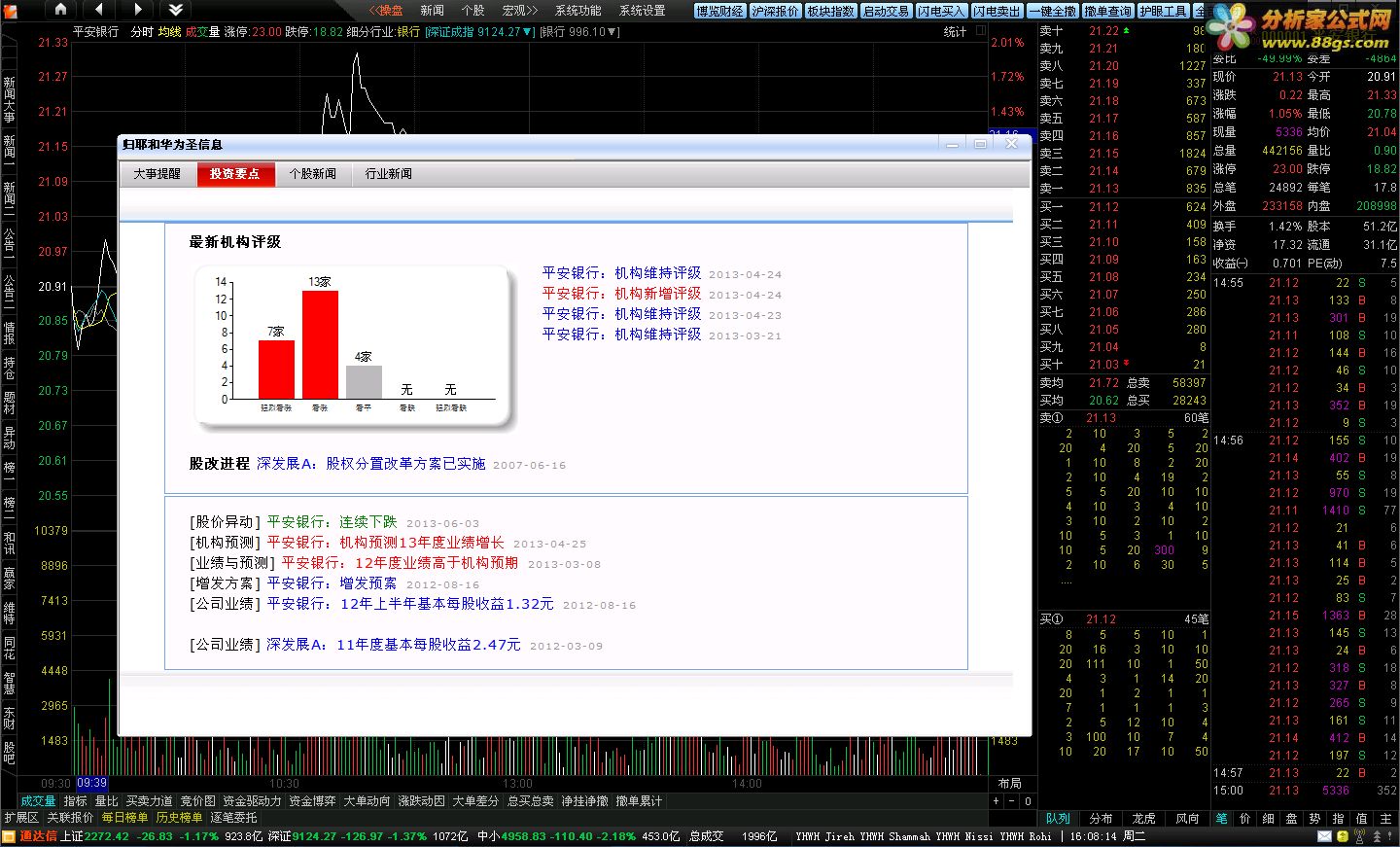Click the 板块指数 toolbar button
This screenshot has width=1400, height=847.
(830, 11)
